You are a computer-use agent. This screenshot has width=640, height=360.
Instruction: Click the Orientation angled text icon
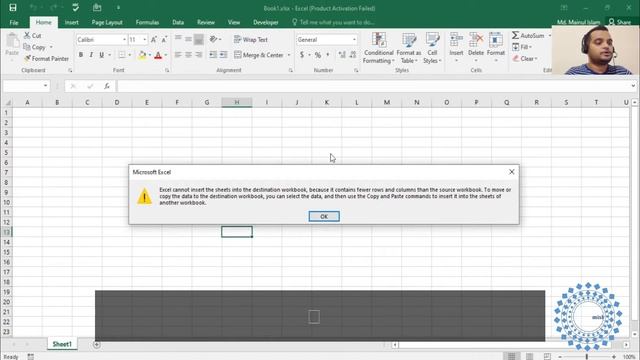(213, 39)
